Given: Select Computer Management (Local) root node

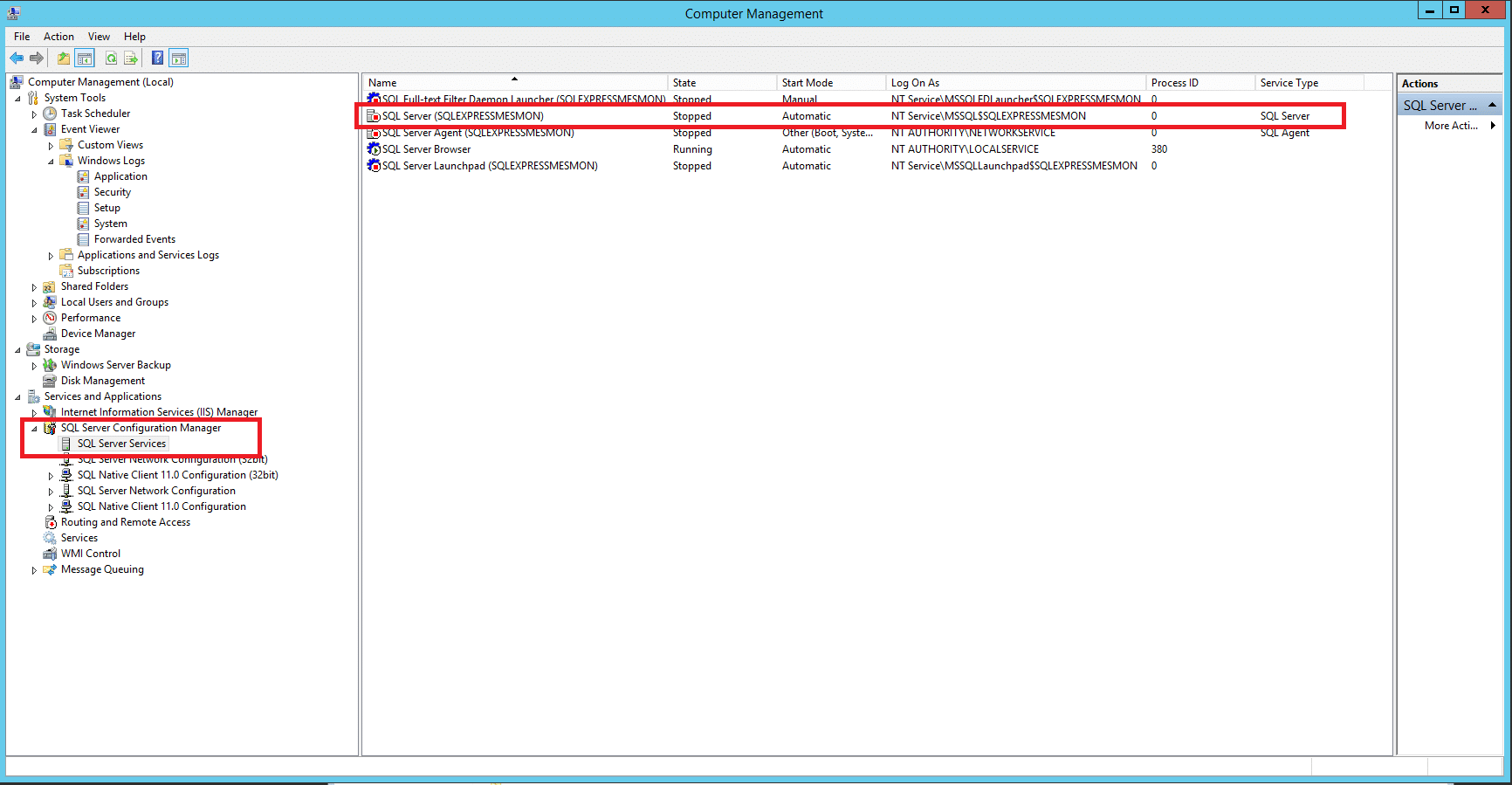Looking at the screenshot, I should tap(100, 82).
